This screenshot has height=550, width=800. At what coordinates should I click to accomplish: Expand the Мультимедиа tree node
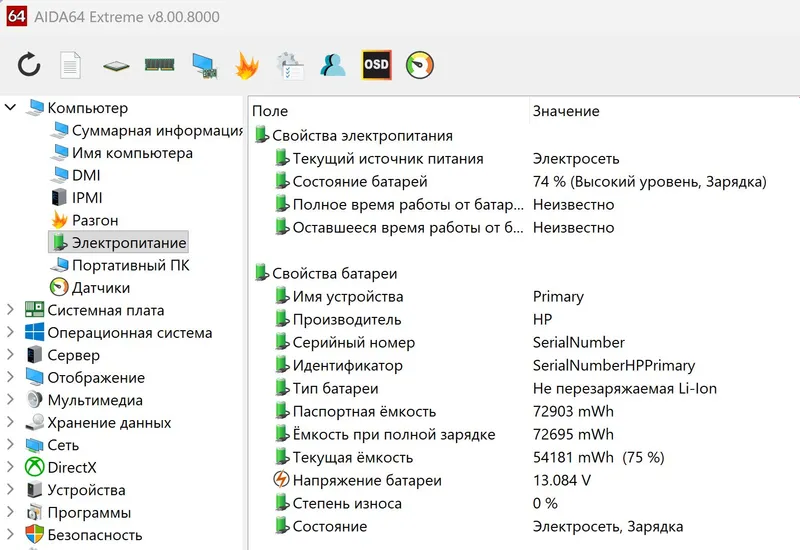pyautogui.click(x=10, y=399)
